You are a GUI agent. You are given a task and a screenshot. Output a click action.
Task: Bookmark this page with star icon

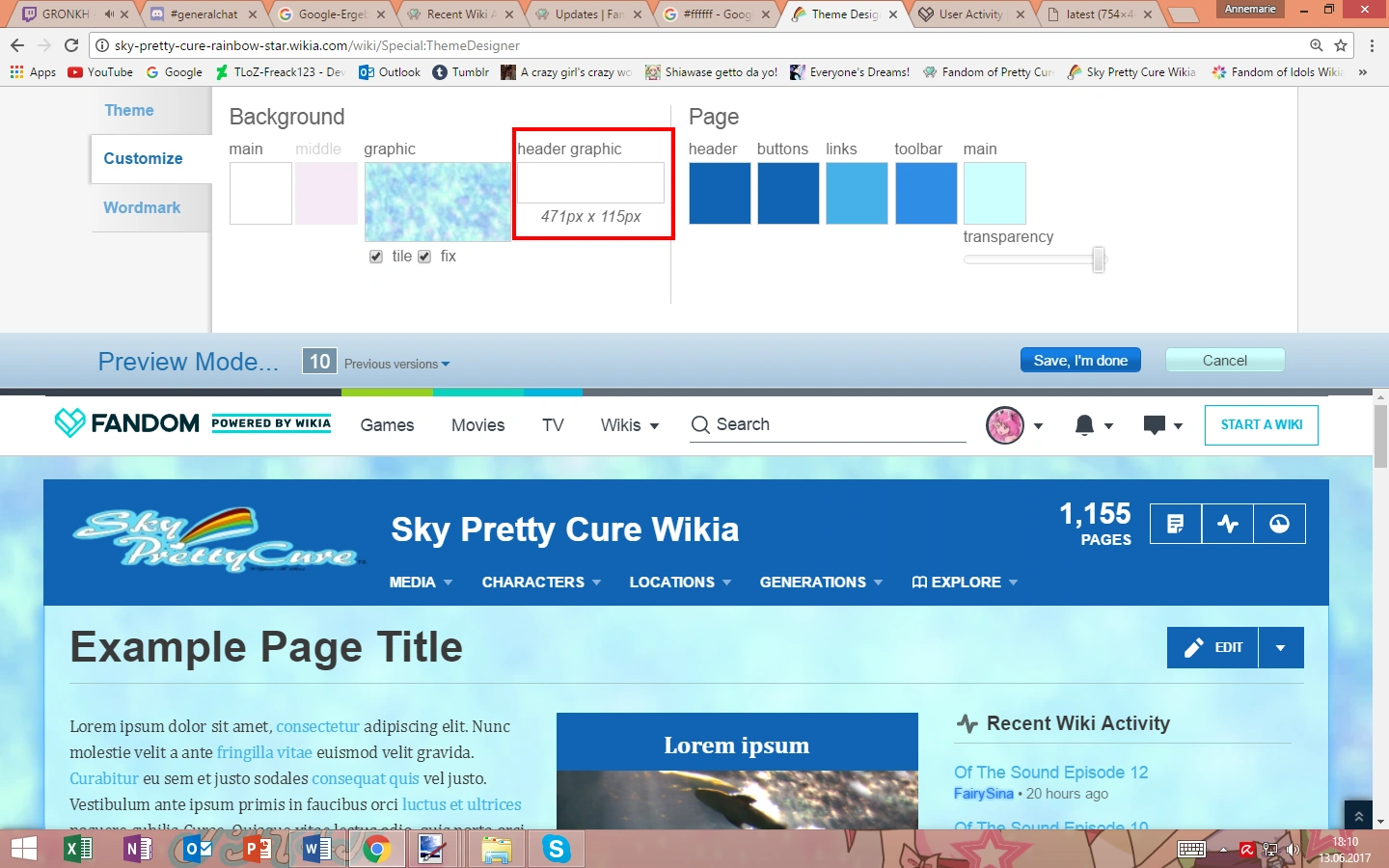tap(1341, 45)
